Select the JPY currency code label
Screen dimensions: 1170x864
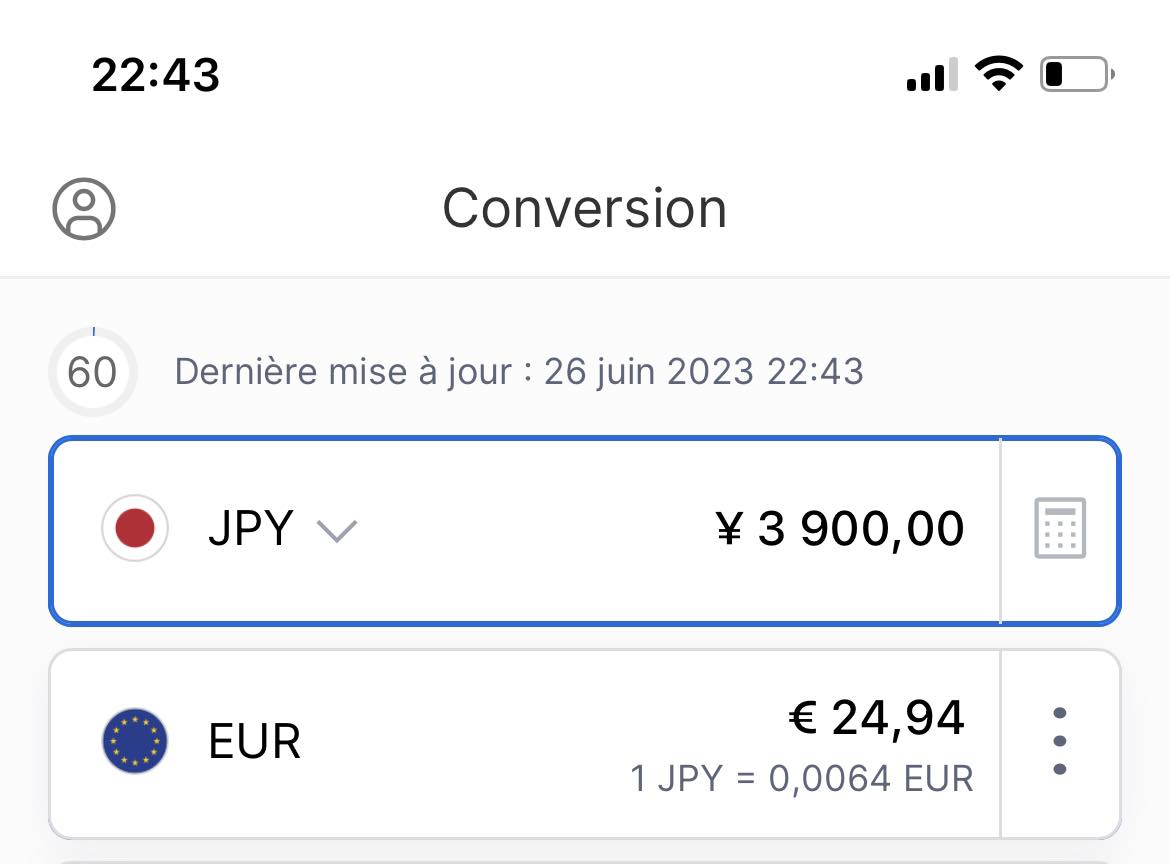(x=251, y=528)
